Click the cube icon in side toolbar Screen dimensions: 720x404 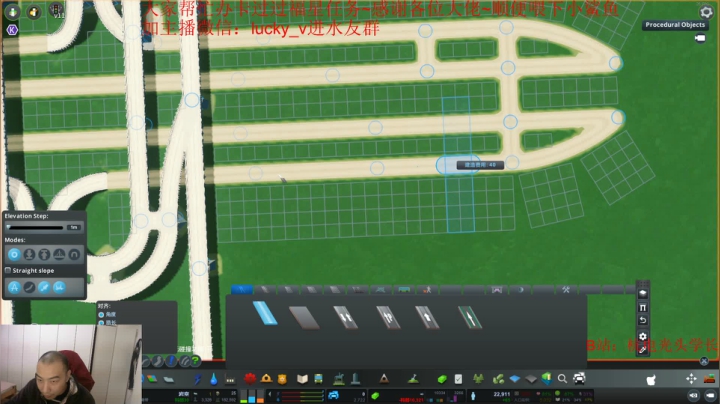coord(642,293)
